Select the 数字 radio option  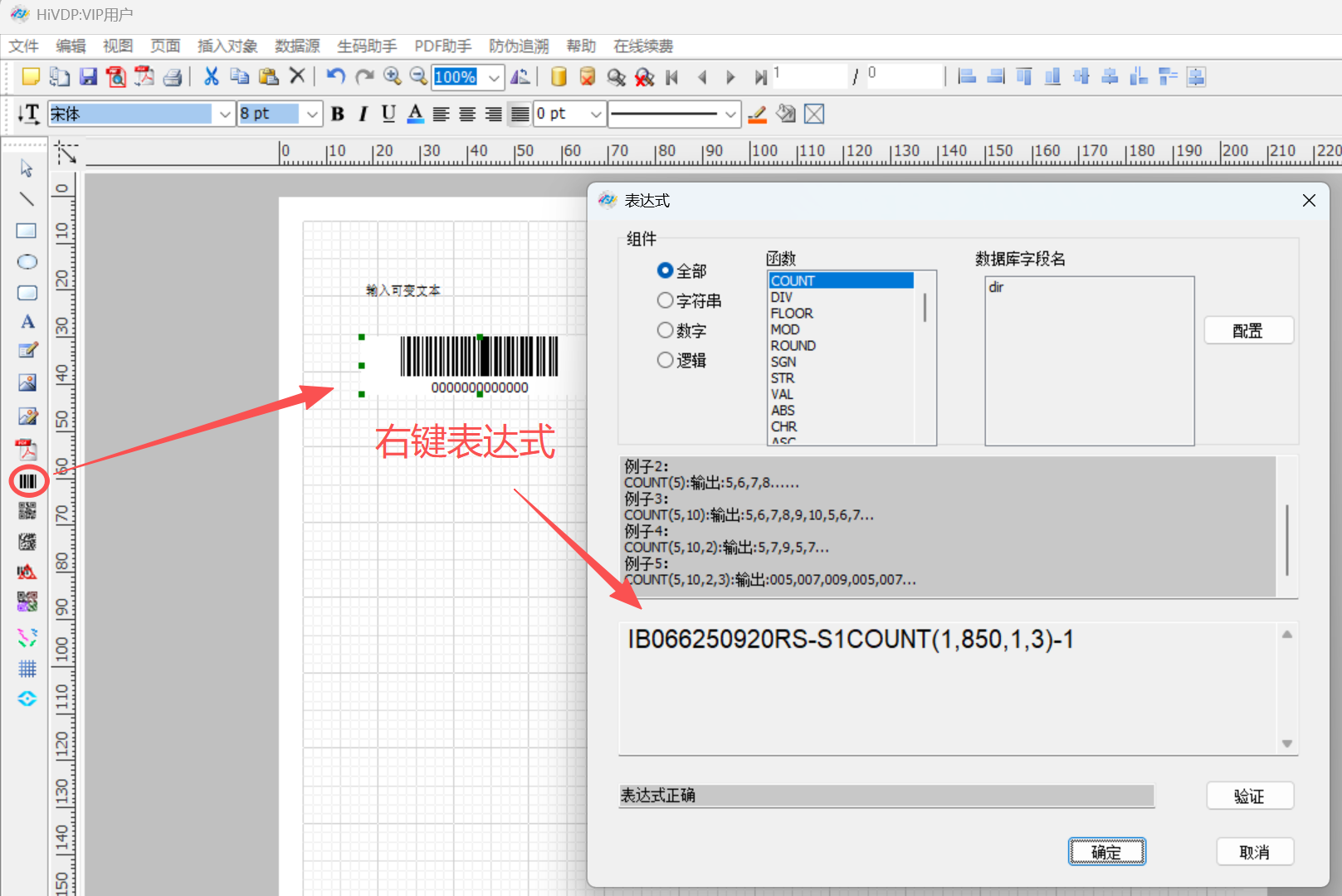666,330
